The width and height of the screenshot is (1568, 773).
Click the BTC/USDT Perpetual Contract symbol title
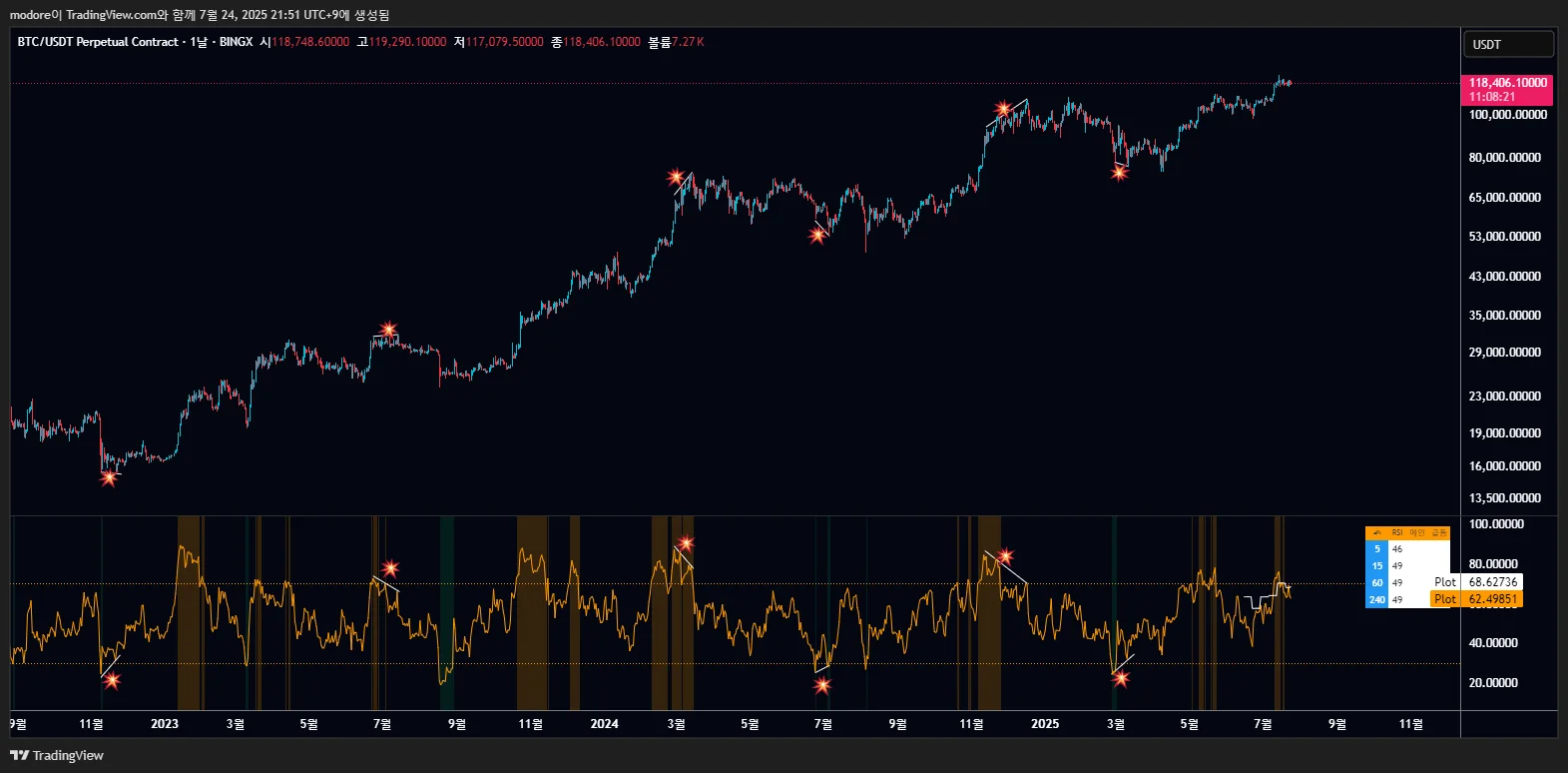(x=98, y=42)
